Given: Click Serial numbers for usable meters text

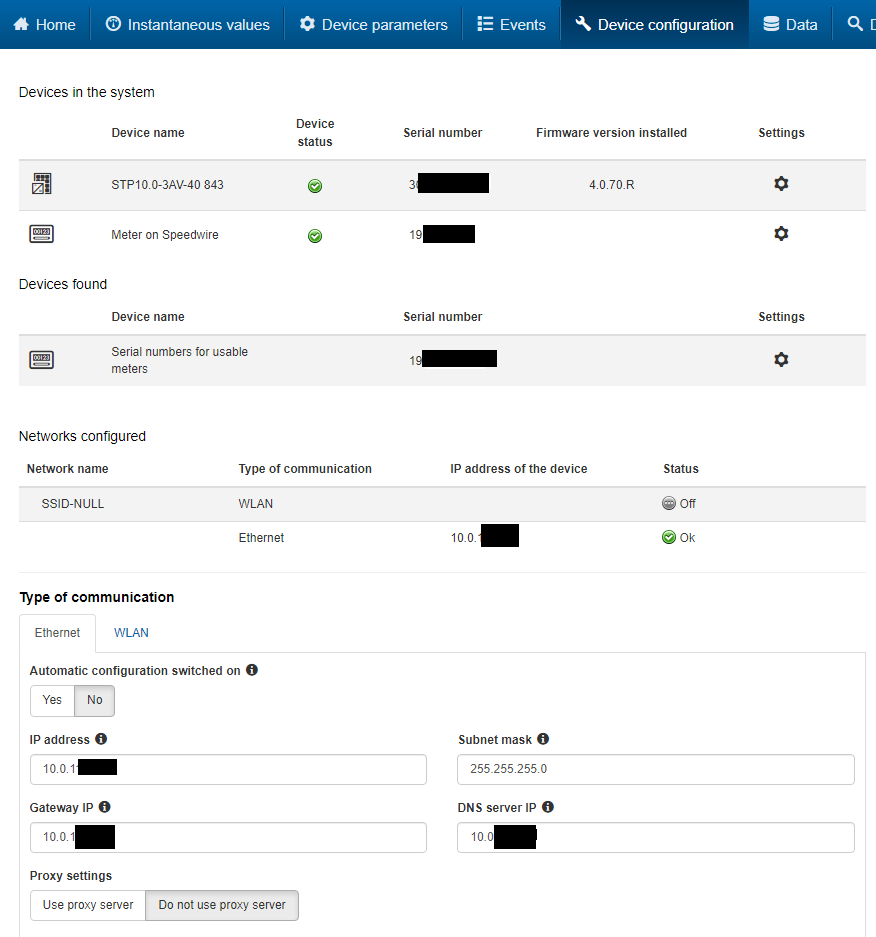Looking at the screenshot, I should 179,360.
